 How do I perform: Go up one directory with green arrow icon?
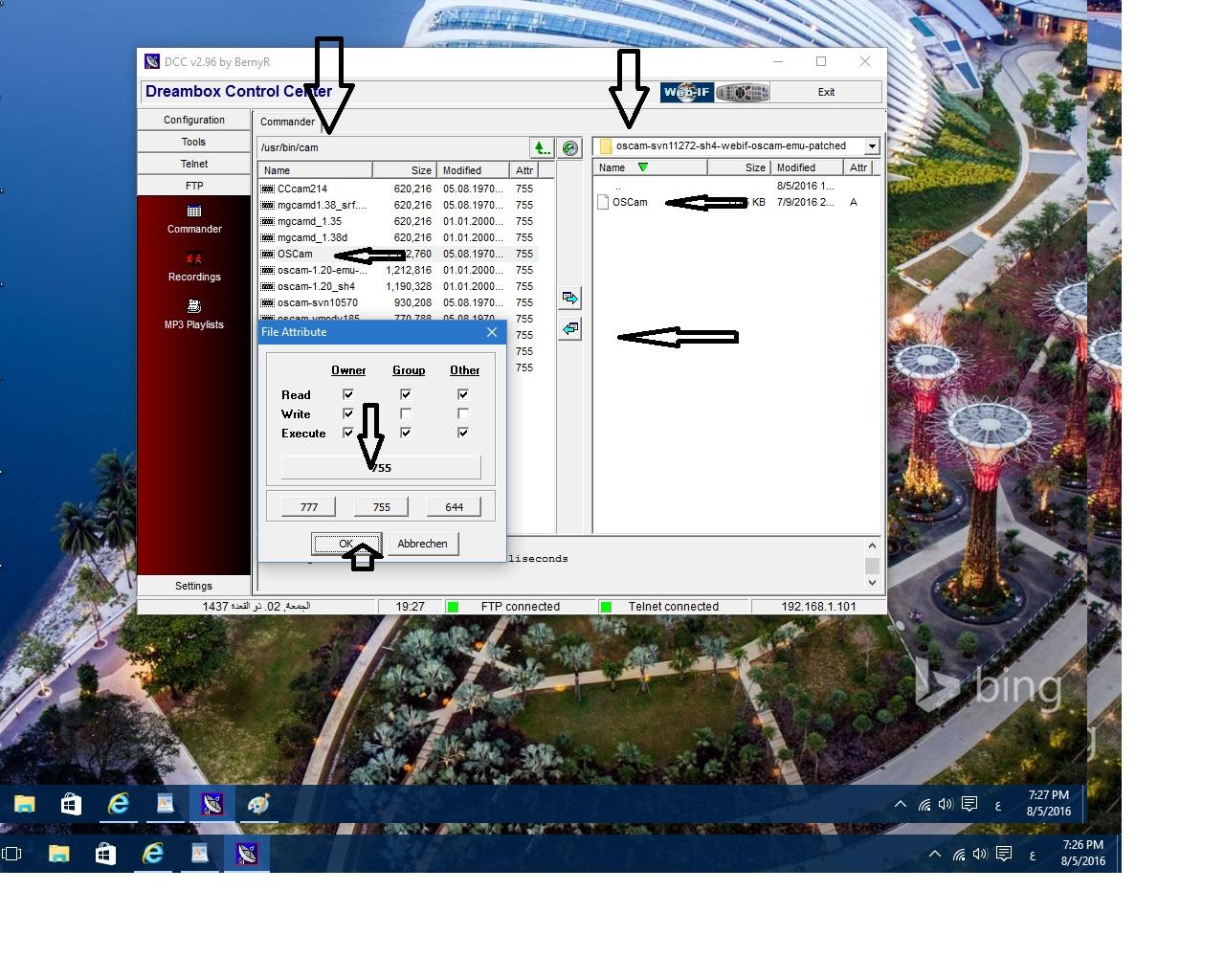tap(542, 147)
